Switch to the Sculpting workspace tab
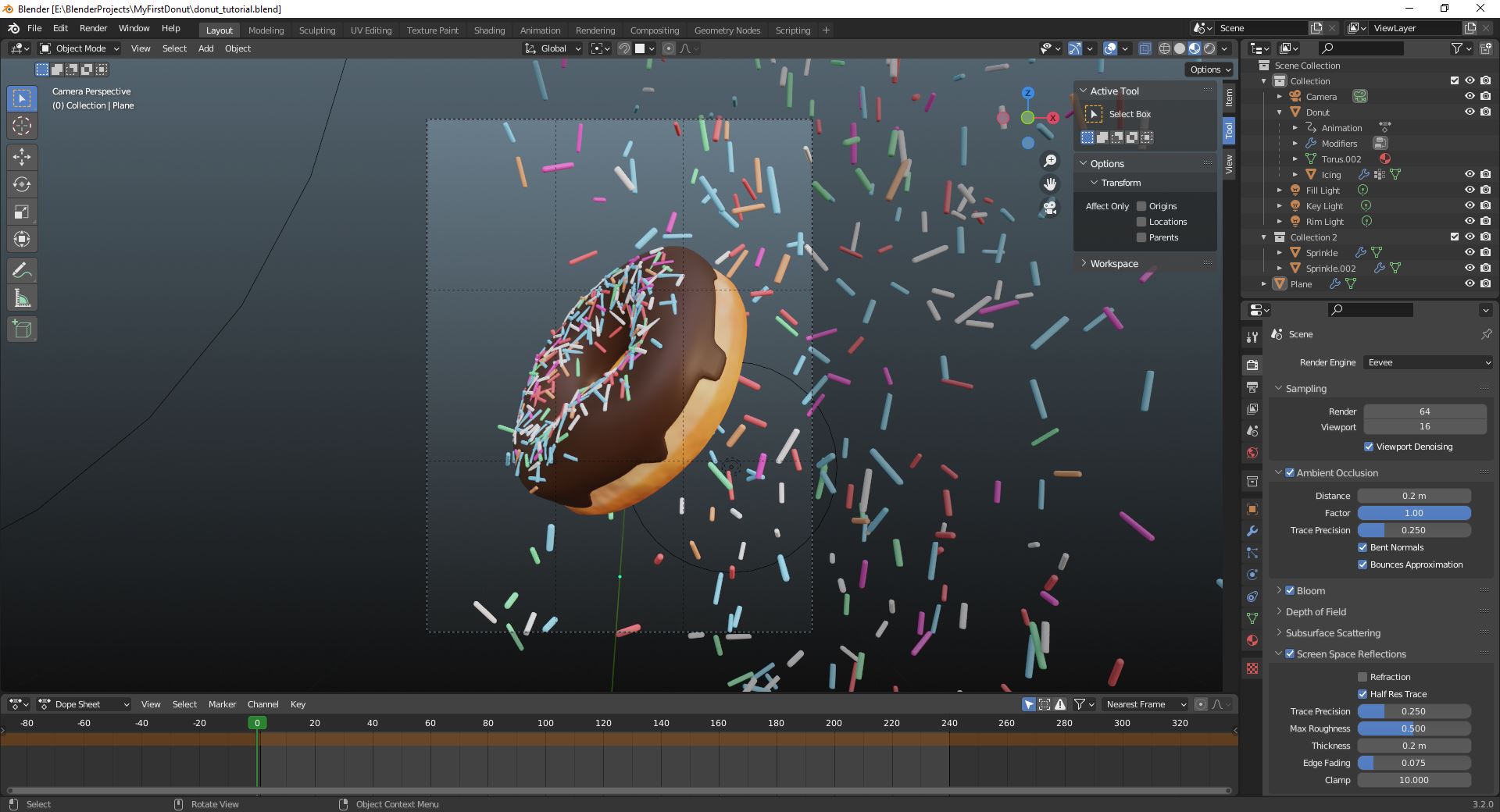 317,30
